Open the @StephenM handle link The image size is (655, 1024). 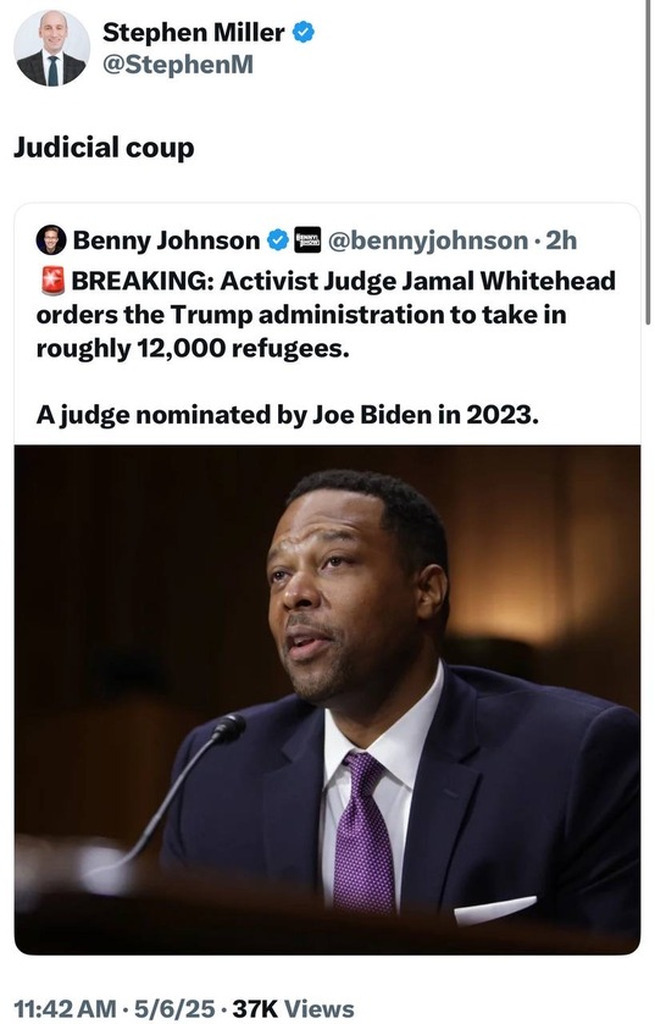[x=178, y=65]
